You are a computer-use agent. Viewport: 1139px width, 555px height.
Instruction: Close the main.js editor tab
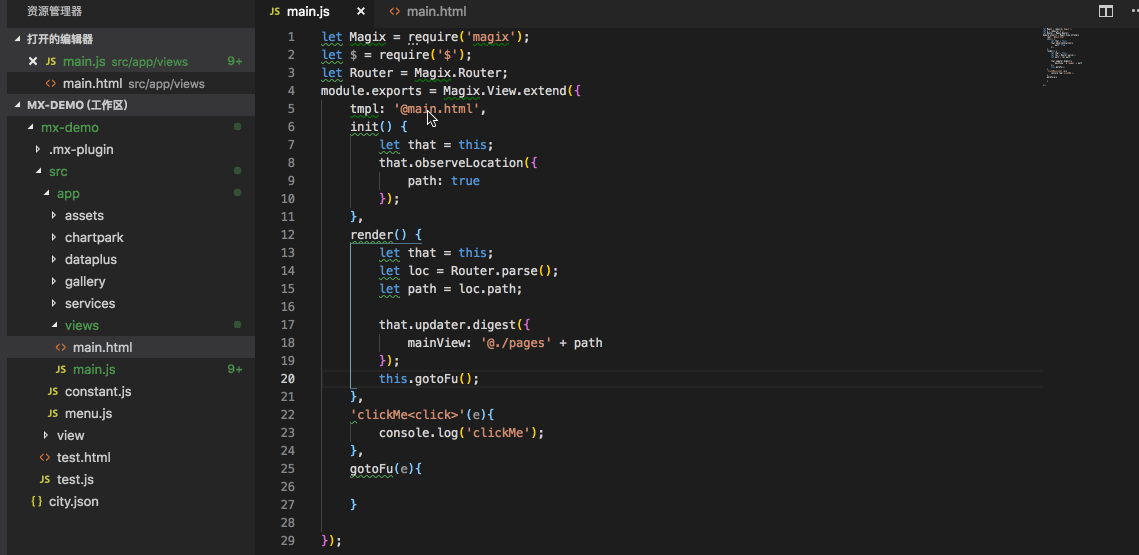[x=361, y=12]
